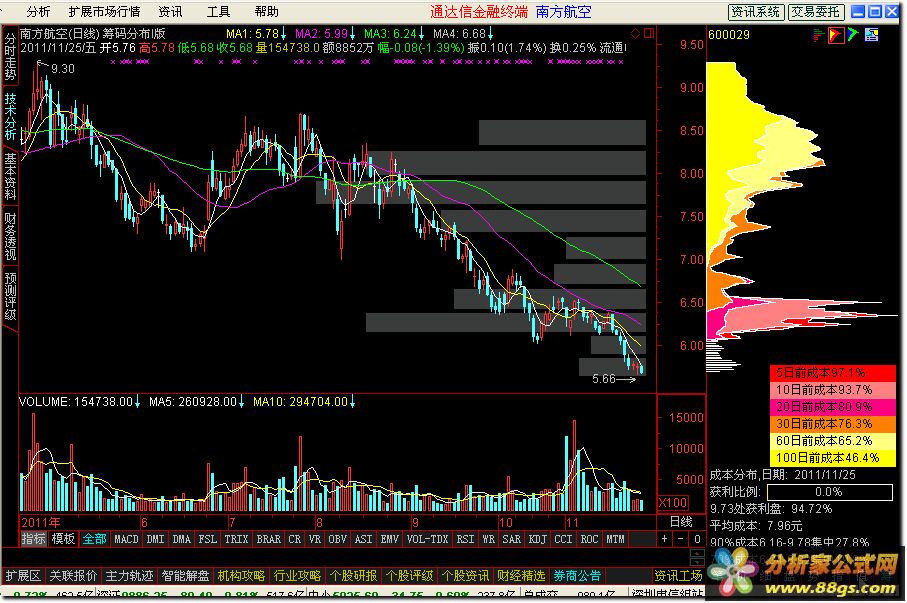Image resolution: width=907 pixels, height=603 pixels.
Task: Open the 资讯 menu
Action: pyautogui.click(x=170, y=12)
